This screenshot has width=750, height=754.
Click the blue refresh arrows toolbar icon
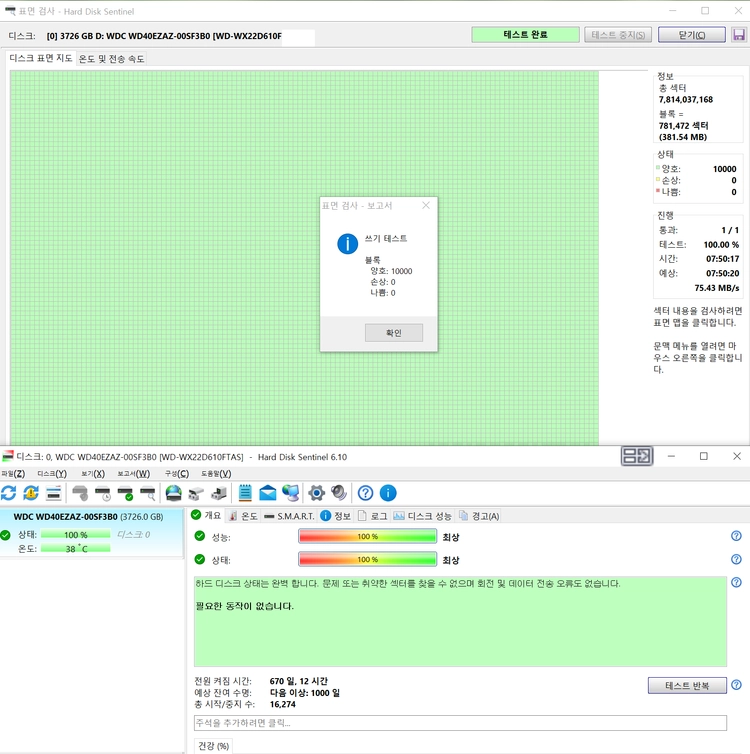pyautogui.click(x=9, y=493)
